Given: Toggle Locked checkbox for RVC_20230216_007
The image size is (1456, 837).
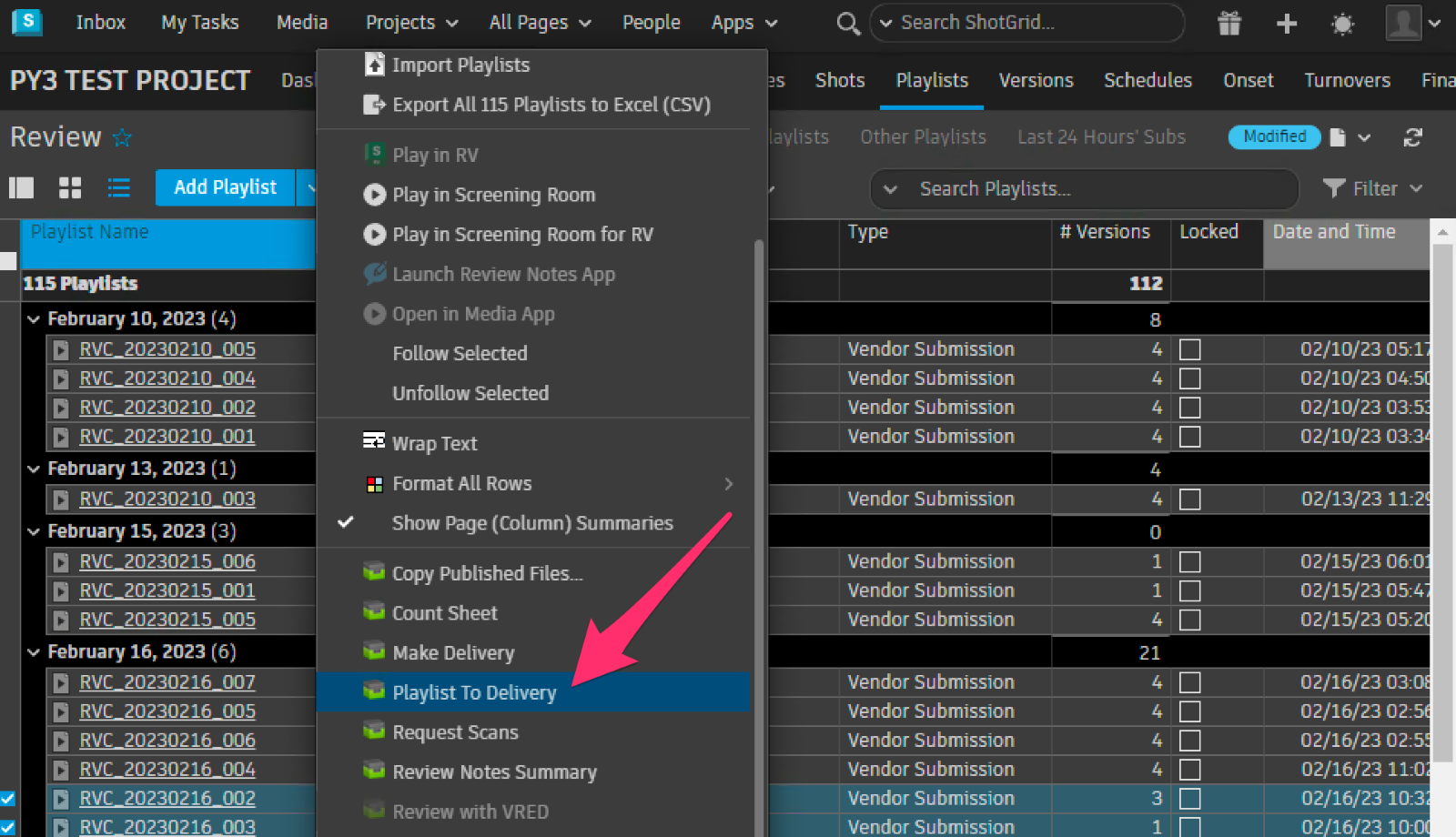Looking at the screenshot, I should (x=1189, y=682).
